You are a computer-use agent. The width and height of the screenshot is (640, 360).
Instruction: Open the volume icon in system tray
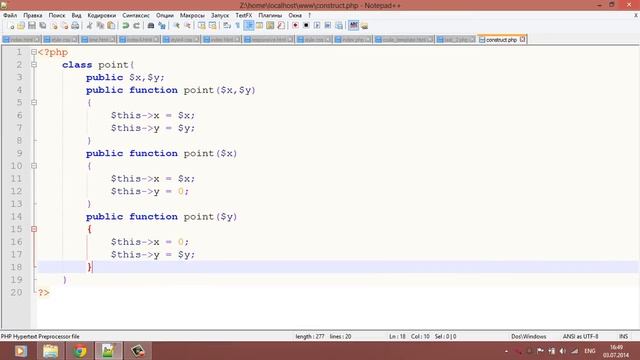tap(563, 351)
